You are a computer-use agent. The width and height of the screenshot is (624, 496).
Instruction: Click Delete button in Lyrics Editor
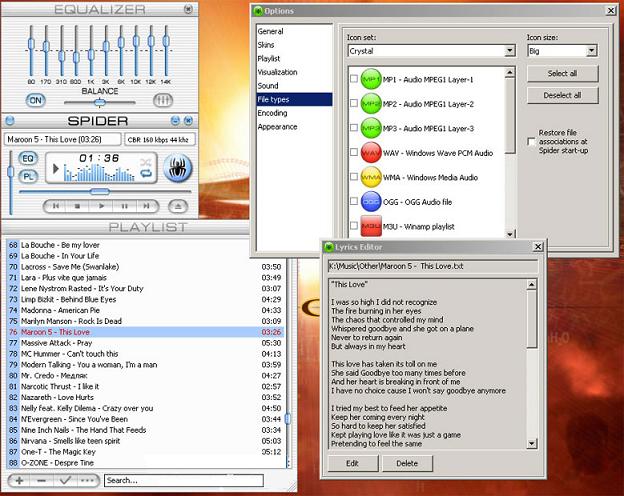(x=407, y=463)
